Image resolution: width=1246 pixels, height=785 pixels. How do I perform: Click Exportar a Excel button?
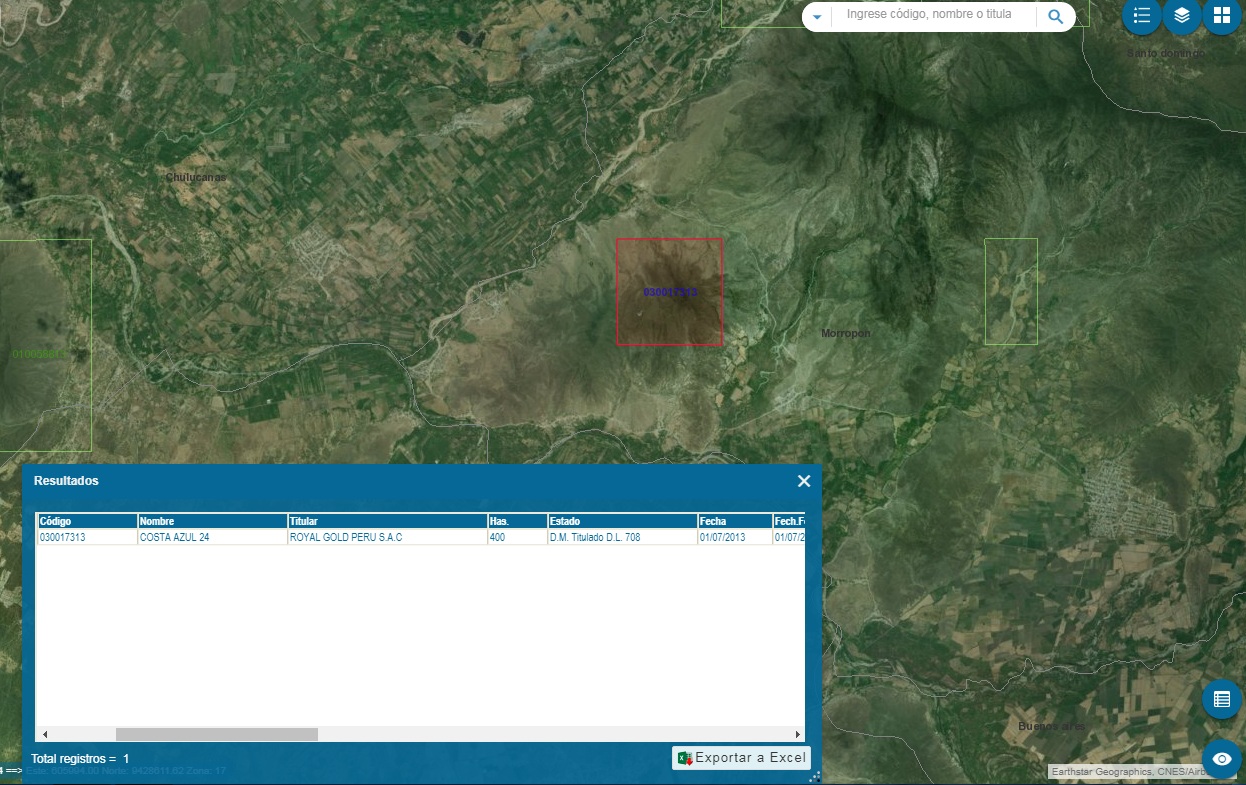pos(741,758)
